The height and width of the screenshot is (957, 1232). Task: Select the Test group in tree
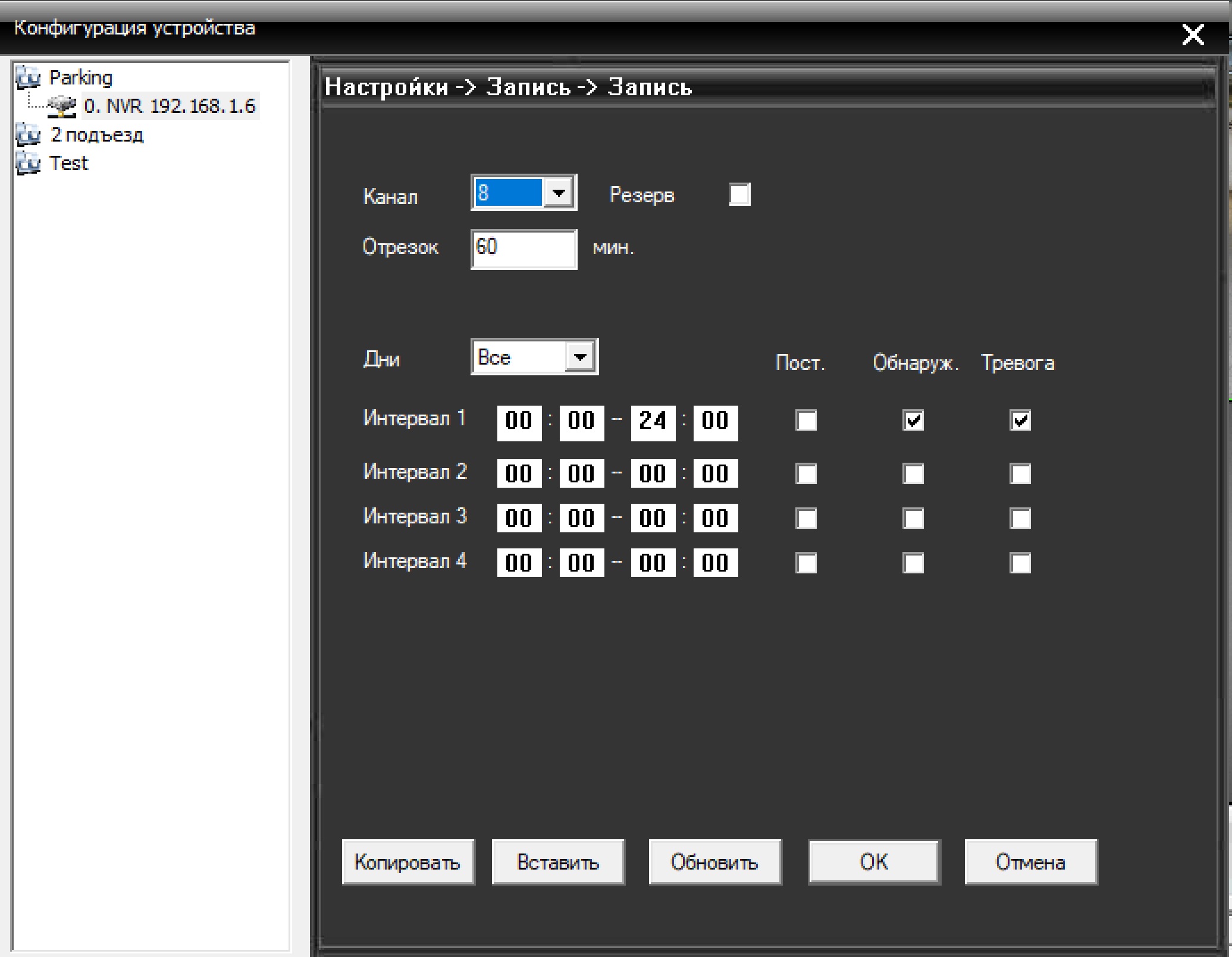click(x=68, y=163)
